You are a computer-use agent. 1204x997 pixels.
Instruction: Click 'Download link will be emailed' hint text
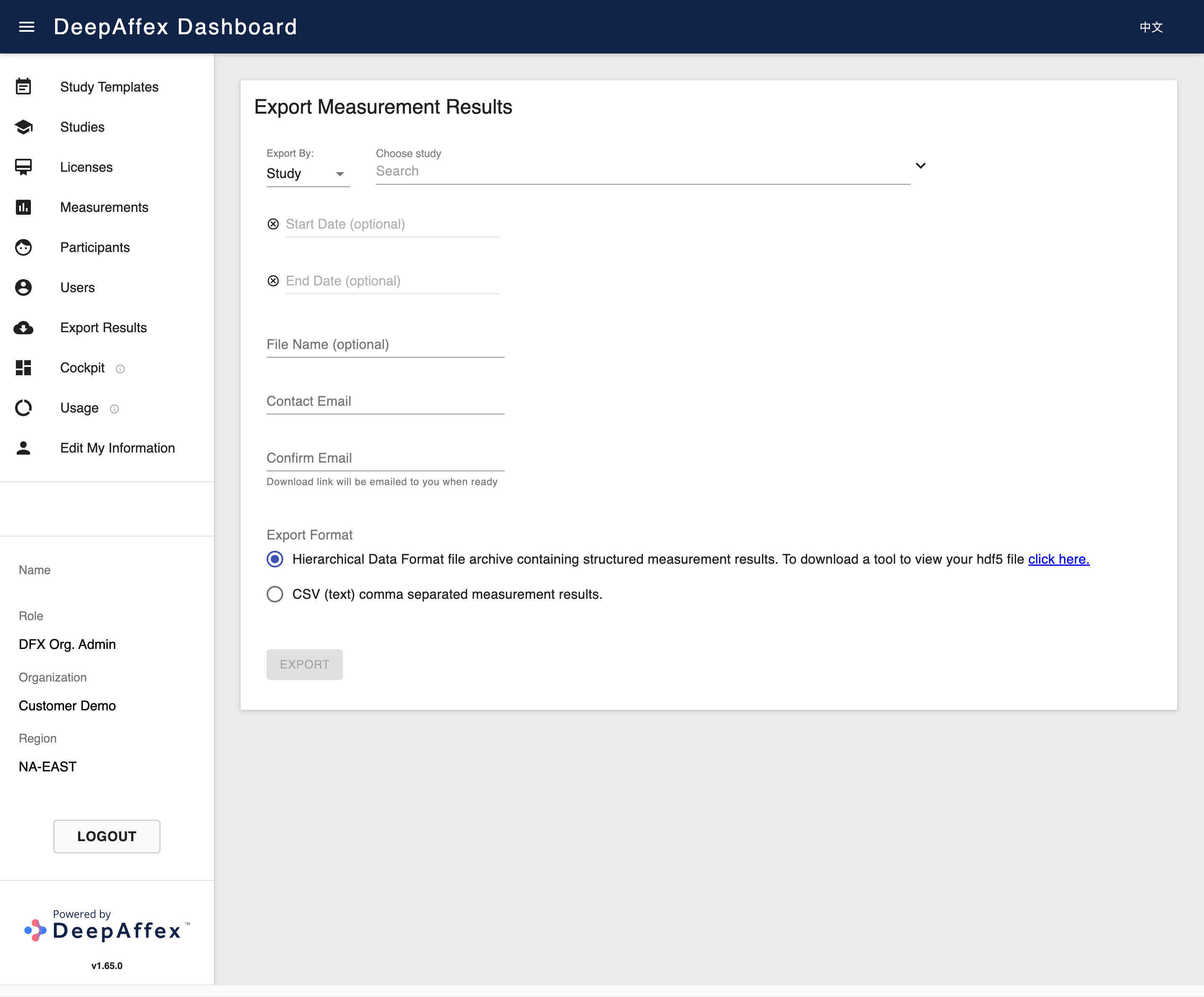382,482
